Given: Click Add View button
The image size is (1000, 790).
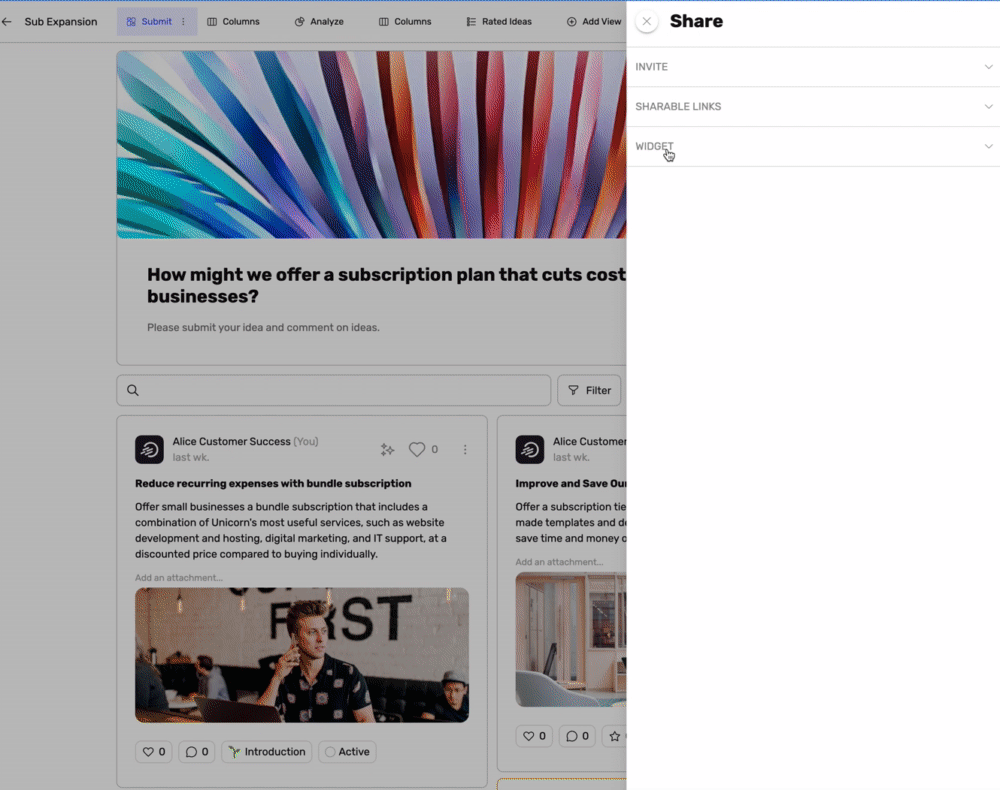Looking at the screenshot, I should click(x=594, y=22).
